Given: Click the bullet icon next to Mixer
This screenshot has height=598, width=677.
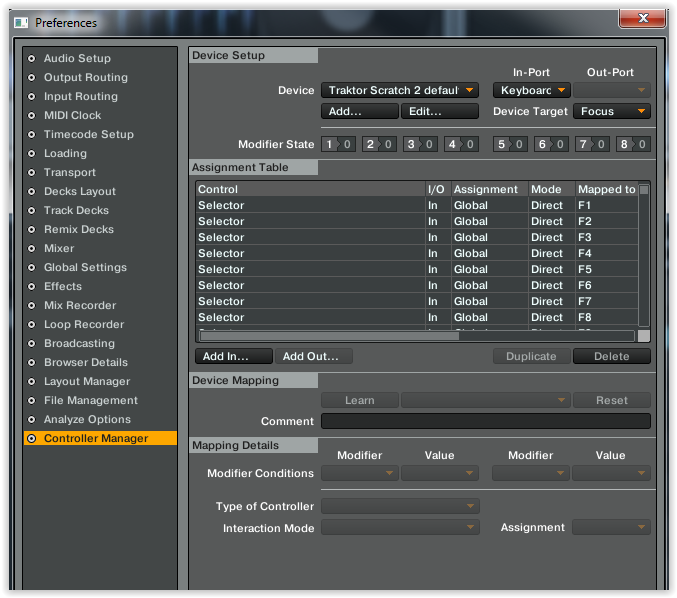Looking at the screenshot, I should tap(32, 249).
